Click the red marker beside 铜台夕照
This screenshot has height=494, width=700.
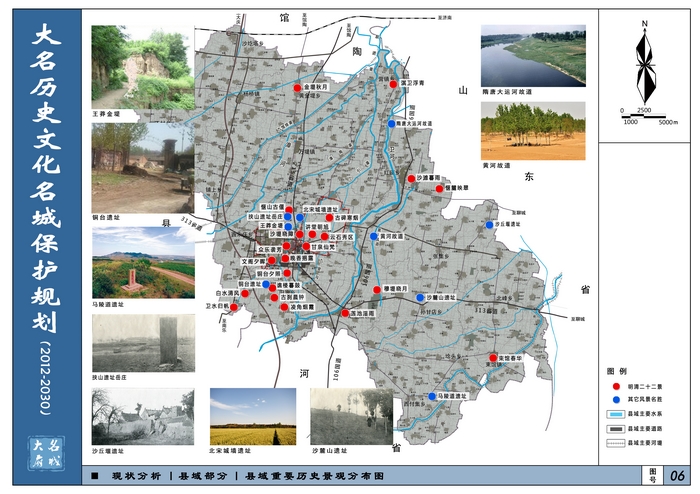[x=287, y=273]
